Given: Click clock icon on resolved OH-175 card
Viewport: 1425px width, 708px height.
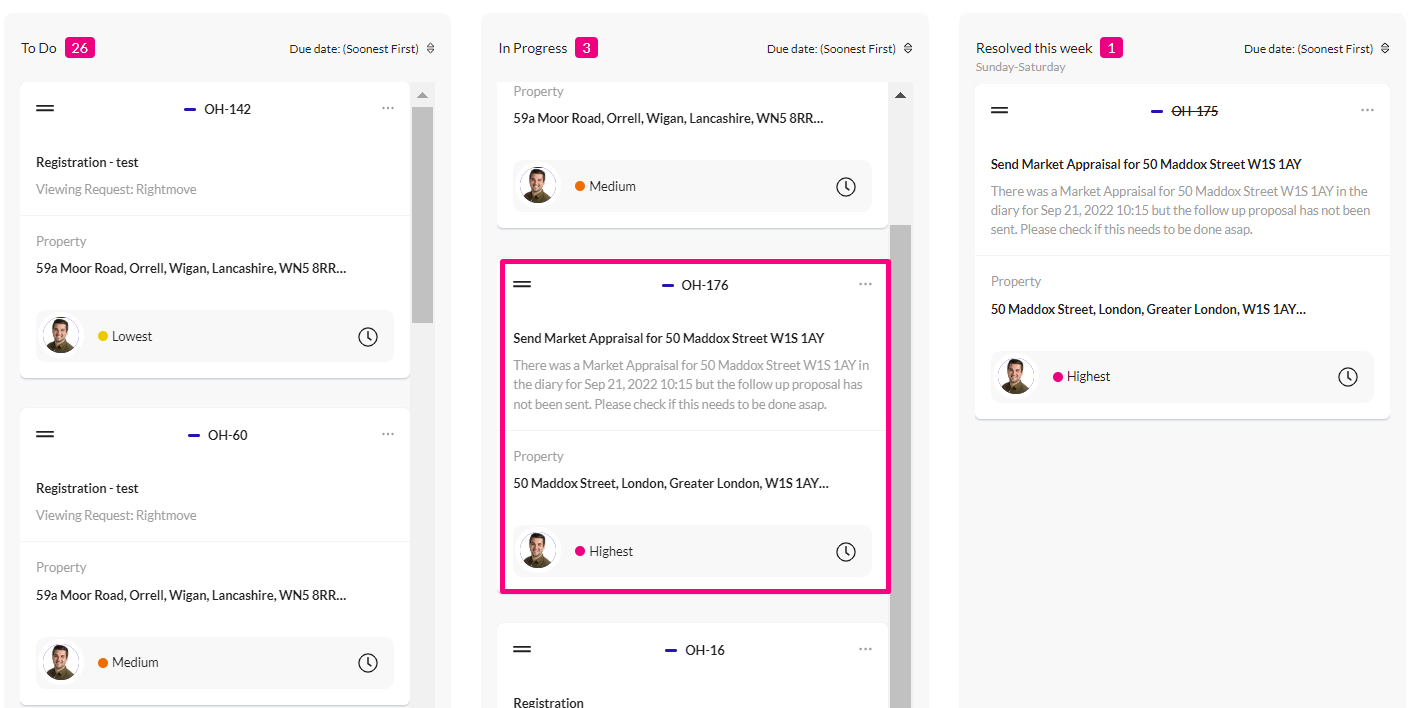Looking at the screenshot, I should pos(1348,377).
